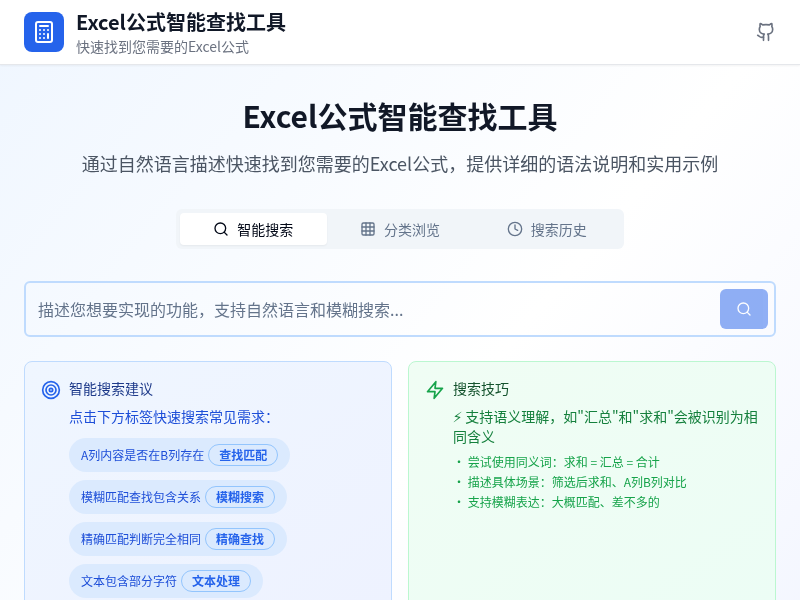Click the blue calculator logo icon

[x=44, y=32]
